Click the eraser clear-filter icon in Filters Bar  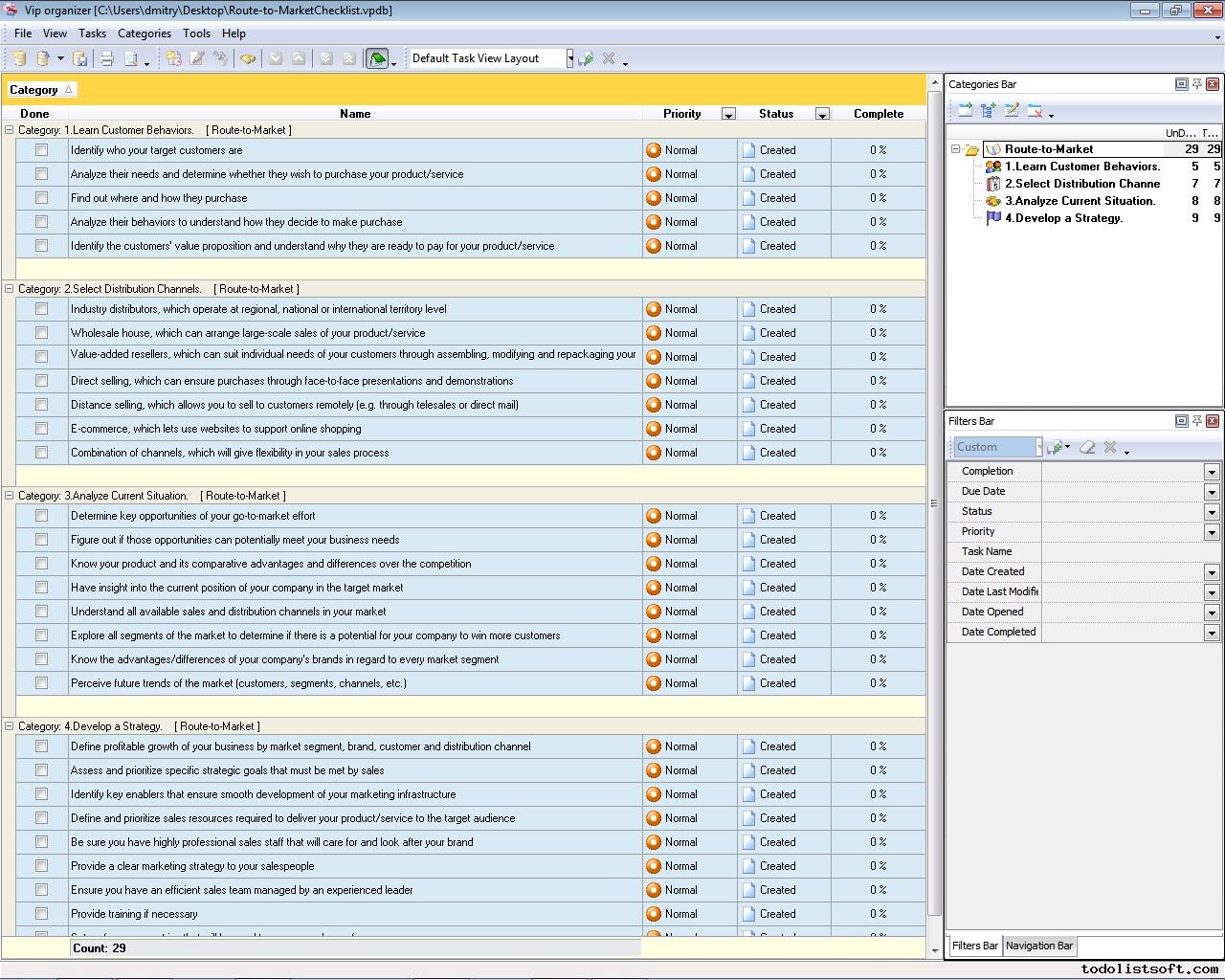point(1087,447)
